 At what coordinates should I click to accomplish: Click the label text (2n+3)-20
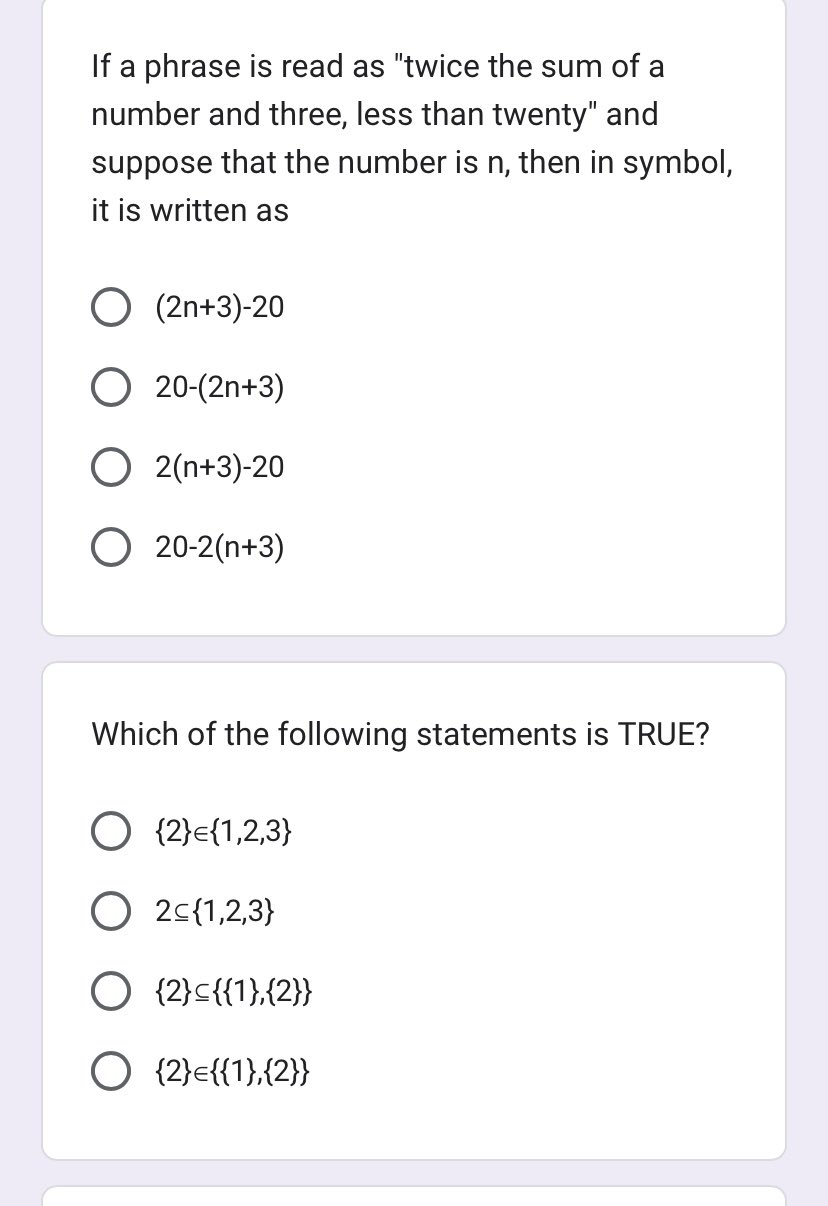(x=219, y=307)
